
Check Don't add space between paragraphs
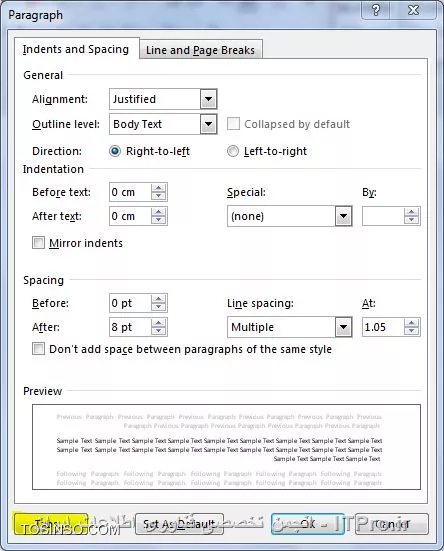pyautogui.click(x=38, y=349)
